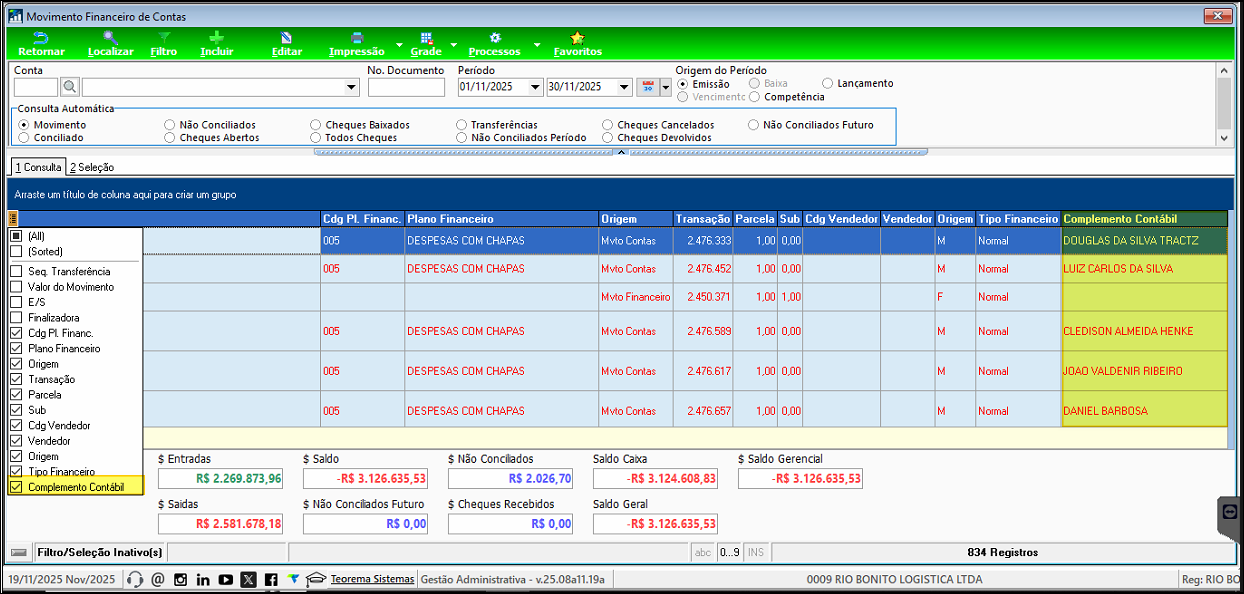Screen dimensions: 1244x594
Task: Click the No. Documento input field
Action: tap(405, 87)
